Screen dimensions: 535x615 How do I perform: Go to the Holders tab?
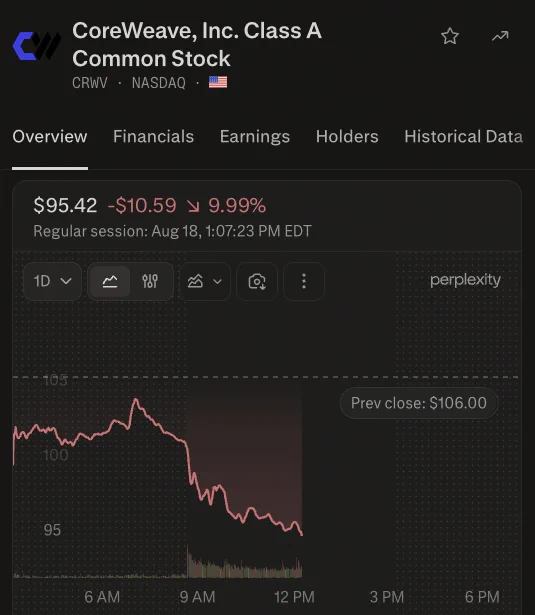click(347, 136)
